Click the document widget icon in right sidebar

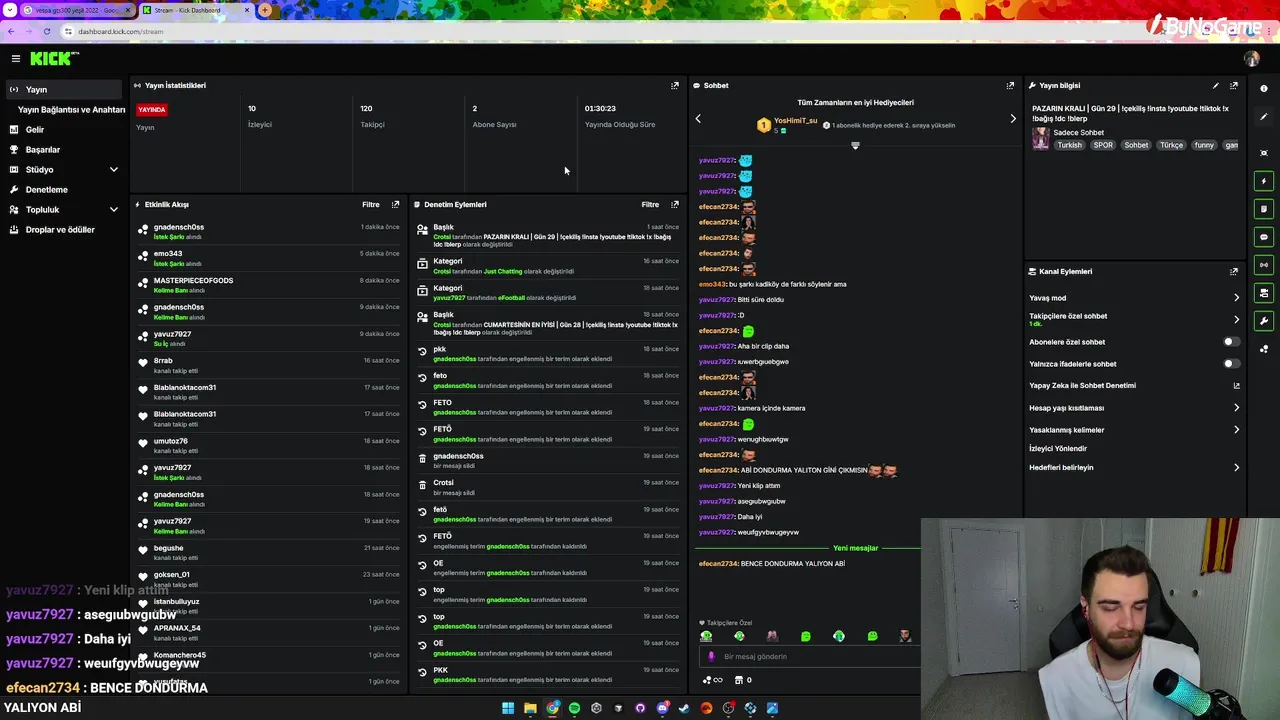[1264, 209]
